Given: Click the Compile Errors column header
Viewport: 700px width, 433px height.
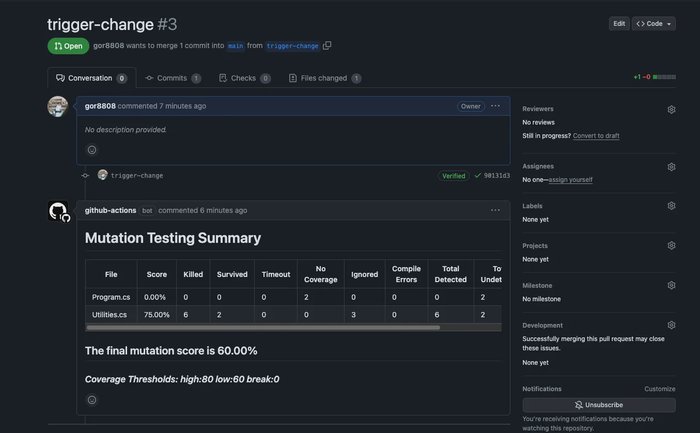Looking at the screenshot, I should point(406,274).
